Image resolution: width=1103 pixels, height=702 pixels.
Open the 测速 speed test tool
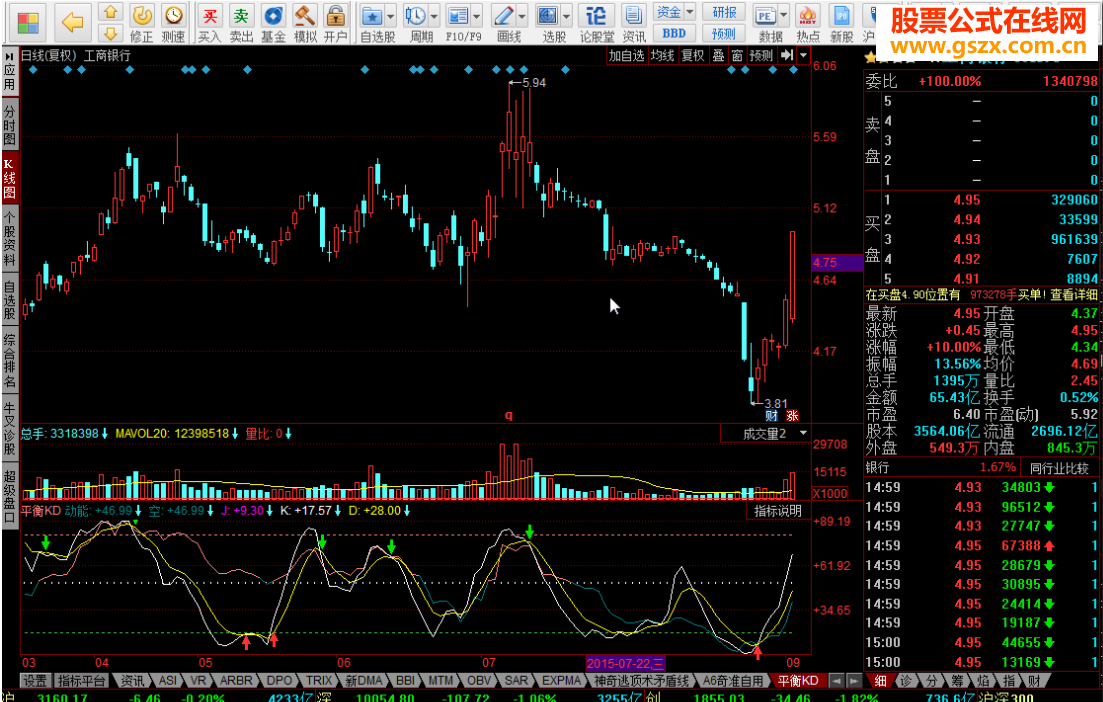174,23
